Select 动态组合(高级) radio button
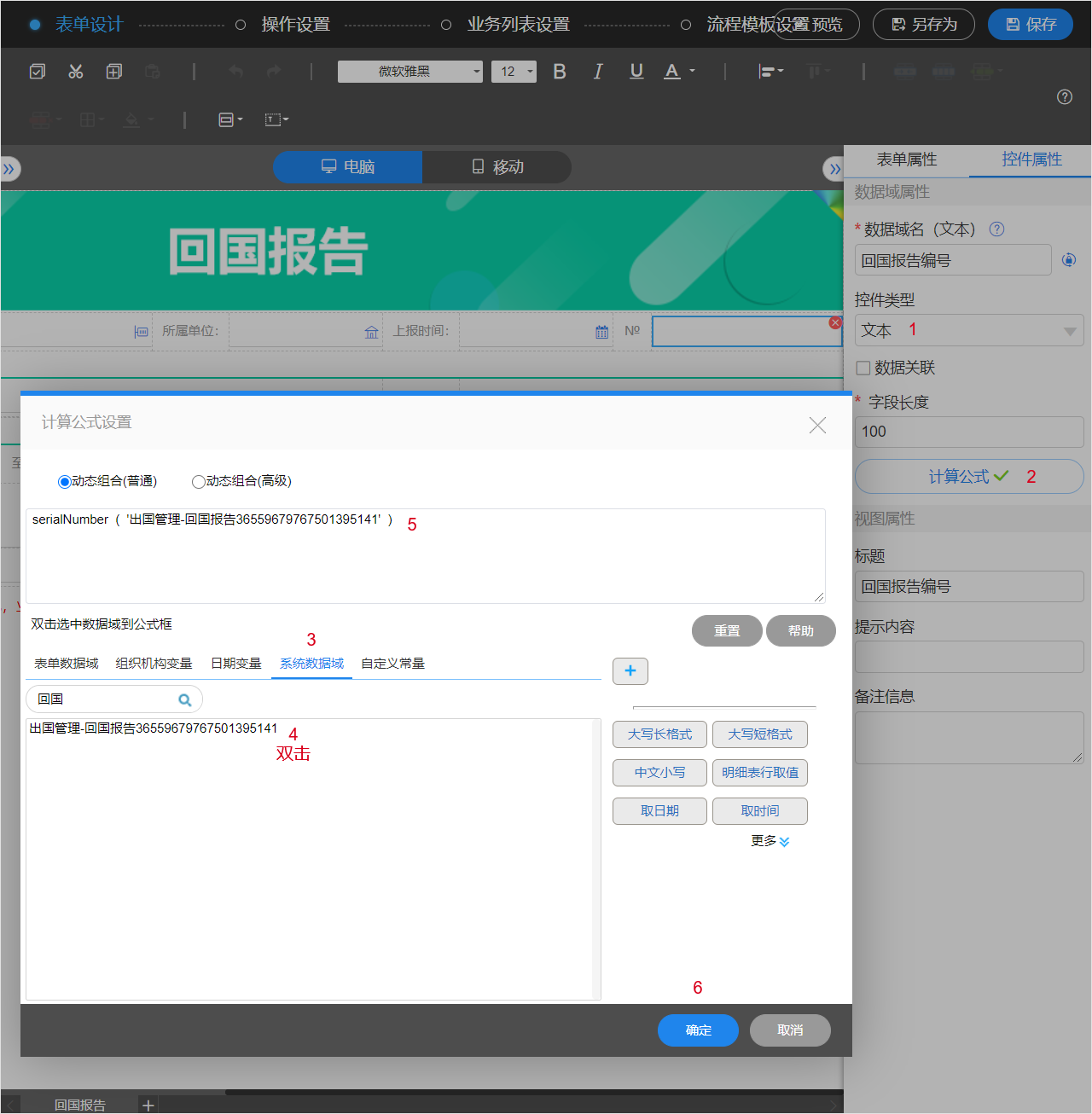1092x1114 pixels. click(199, 482)
